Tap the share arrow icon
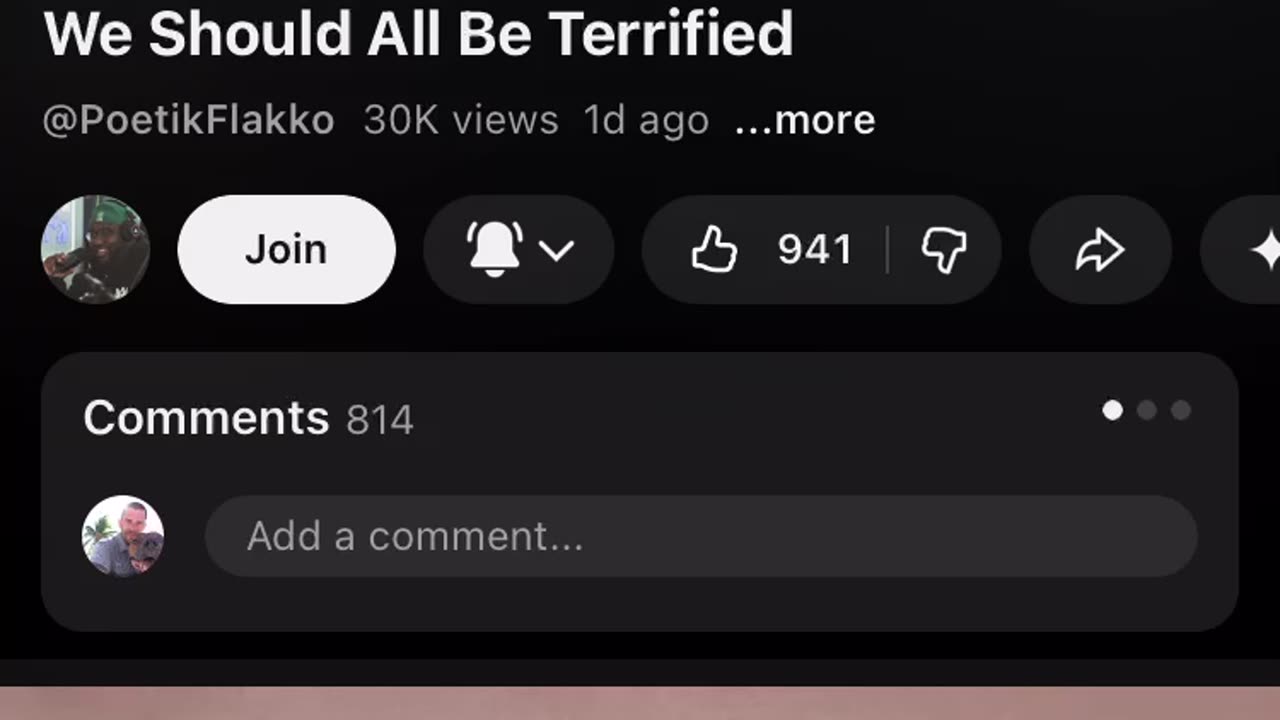1280x720 pixels. point(1100,250)
